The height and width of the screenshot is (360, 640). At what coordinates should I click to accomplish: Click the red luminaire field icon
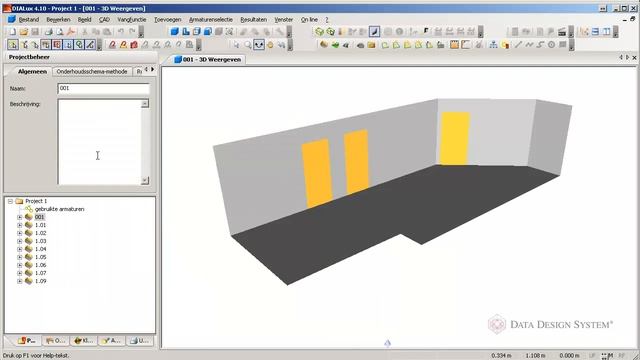134,44
